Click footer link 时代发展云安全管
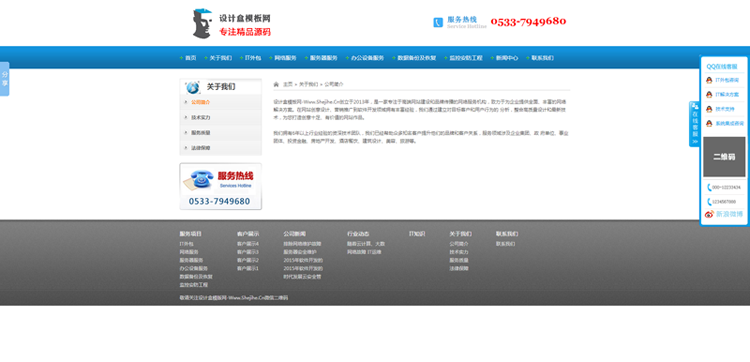Screen dimensions: 750x362 (x=302, y=276)
